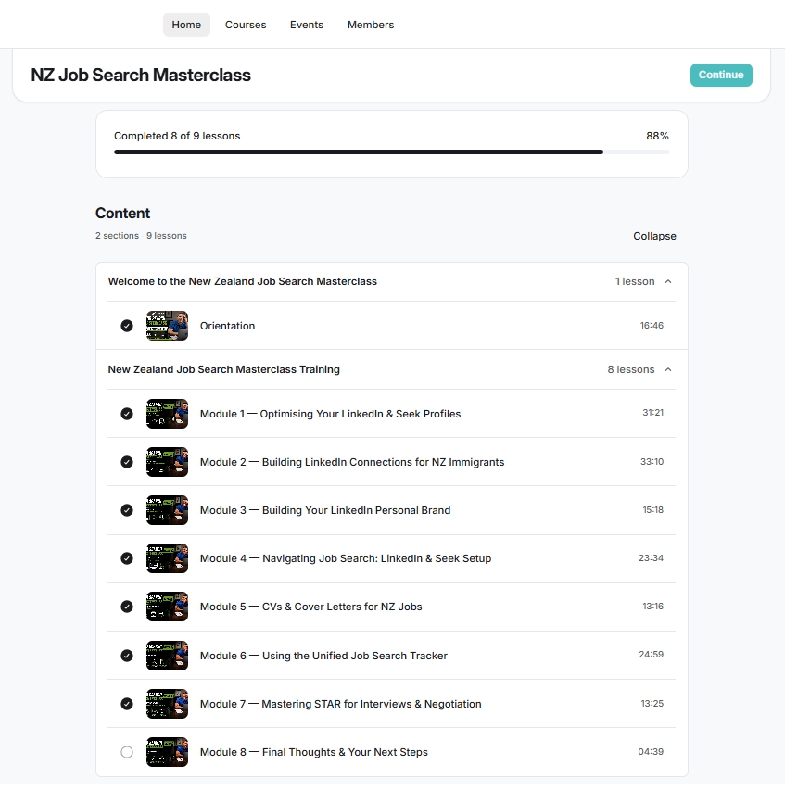The width and height of the screenshot is (785, 785).
Task: Open the Module 6 video thumbnail
Action: tap(167, 655)
